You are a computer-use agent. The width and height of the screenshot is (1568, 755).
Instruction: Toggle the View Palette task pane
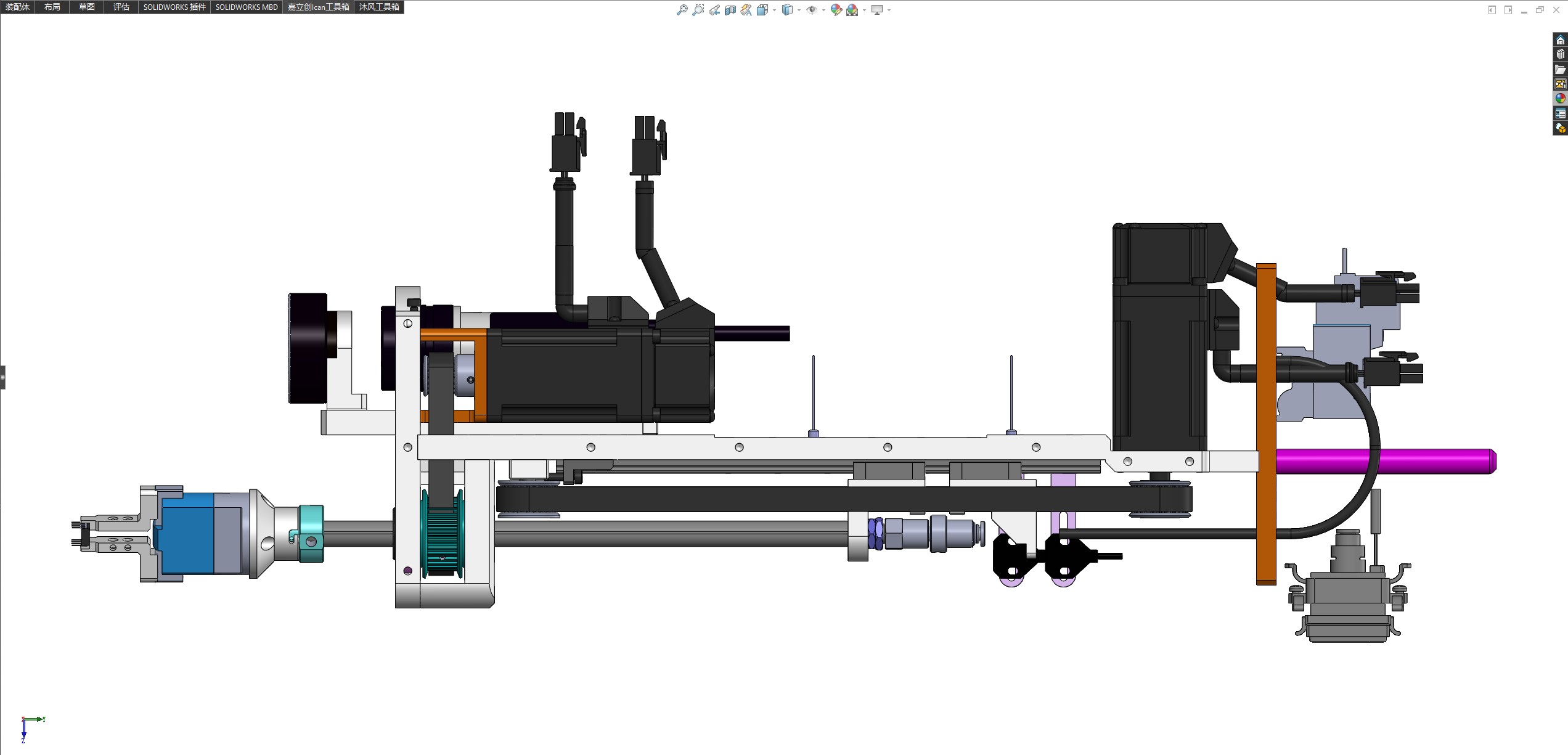click(x=1560, y=84)
